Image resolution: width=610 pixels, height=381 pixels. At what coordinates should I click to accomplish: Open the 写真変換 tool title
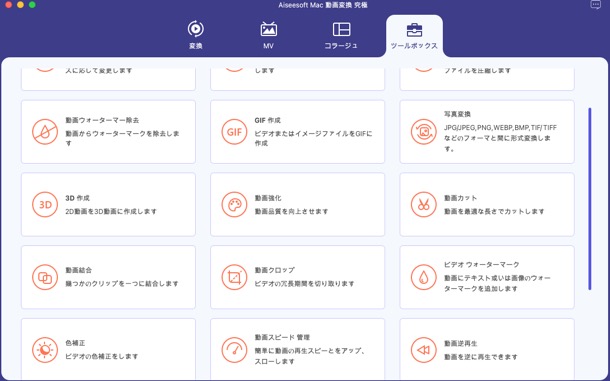458,114
